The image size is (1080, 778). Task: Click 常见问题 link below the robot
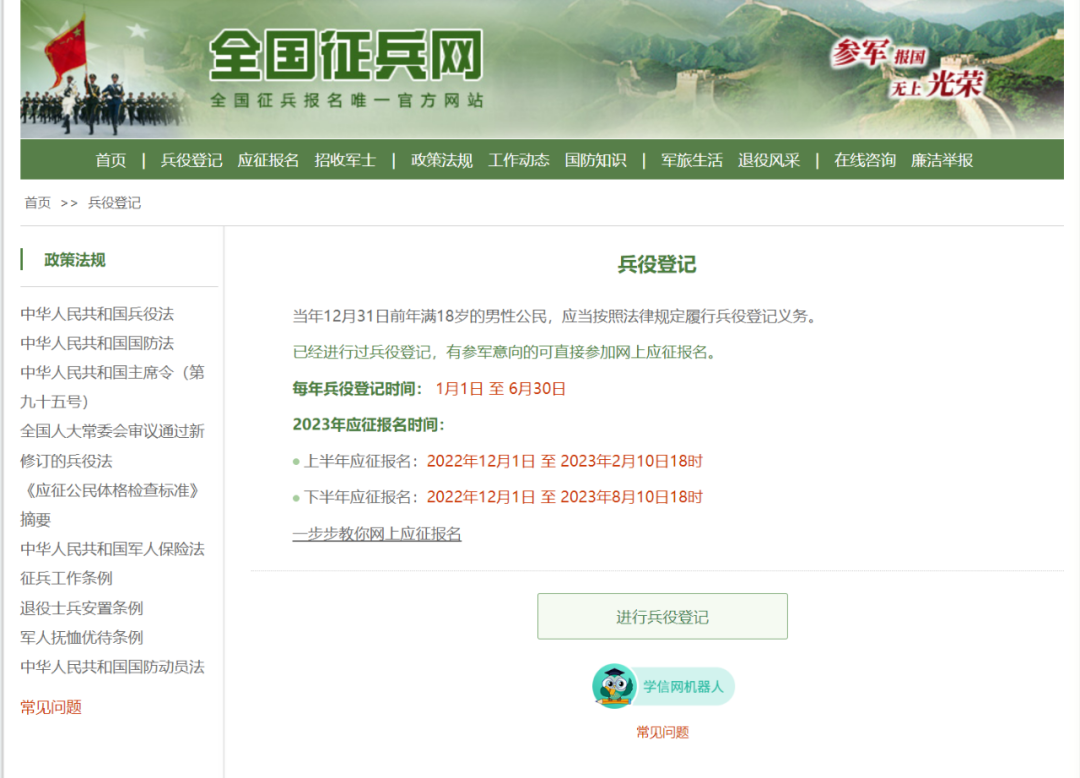662,732
